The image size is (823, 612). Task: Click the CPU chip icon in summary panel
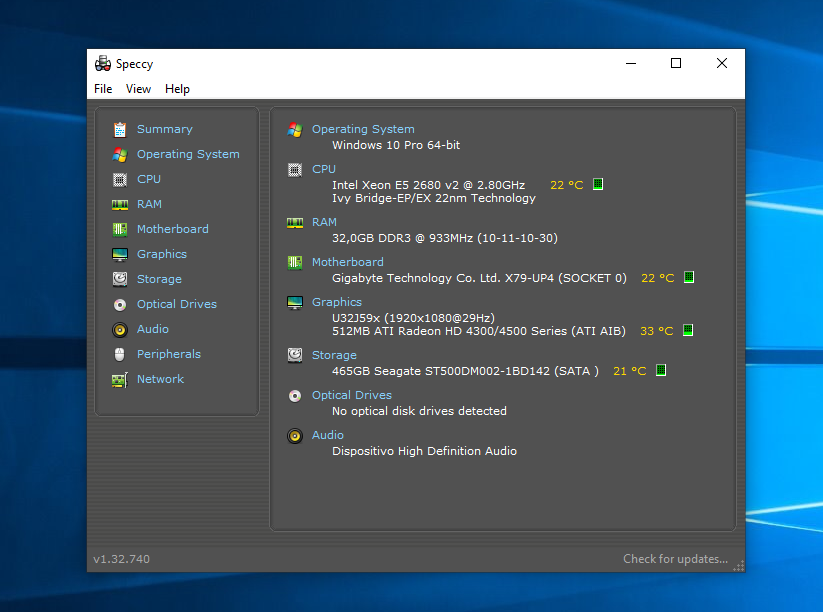point(295,170)
